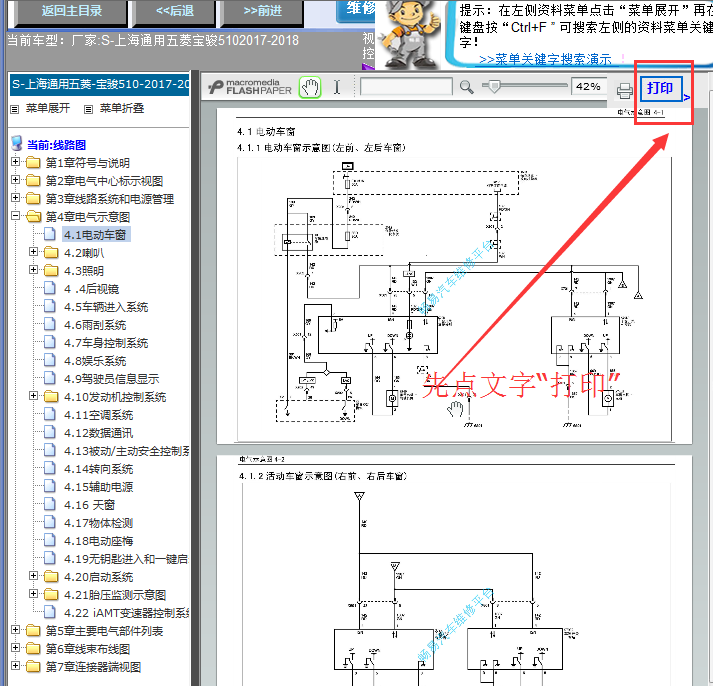
Task: Click the folder icon of 4.20启动系统
Action: 51,576
